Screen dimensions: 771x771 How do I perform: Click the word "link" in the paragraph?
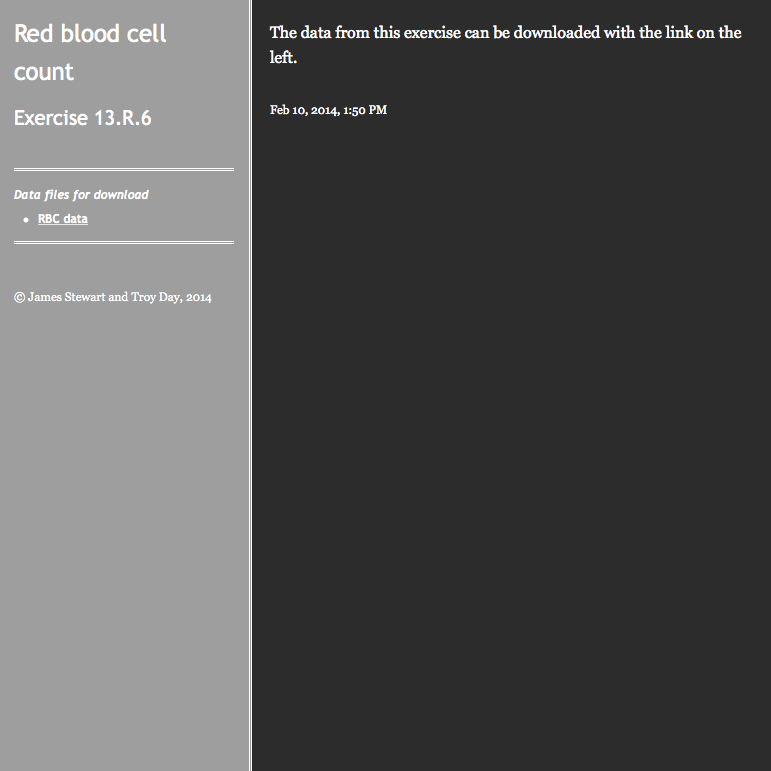coord(679,32)
